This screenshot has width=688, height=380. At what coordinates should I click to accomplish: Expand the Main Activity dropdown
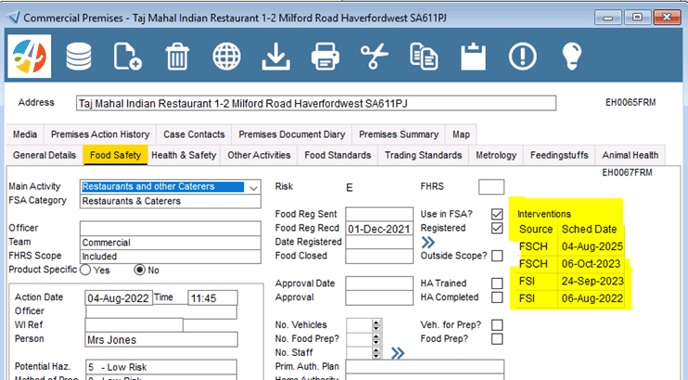click(253, 187)
